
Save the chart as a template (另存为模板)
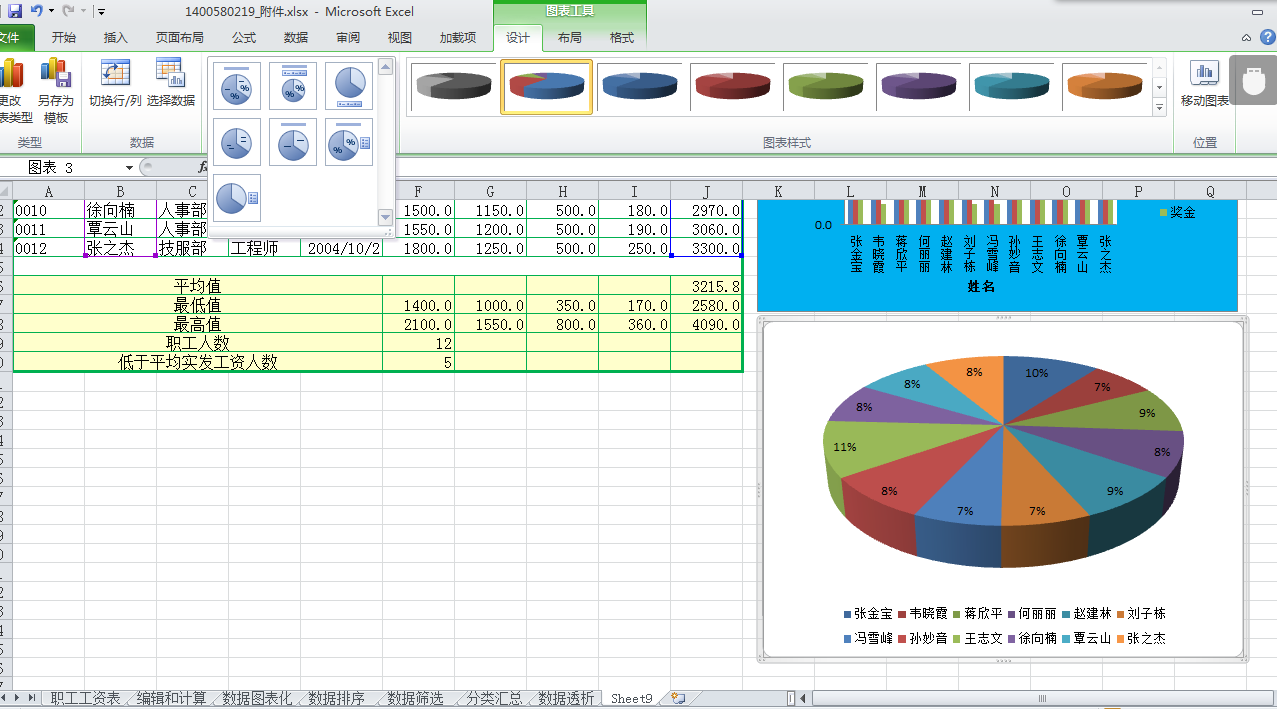56,90
